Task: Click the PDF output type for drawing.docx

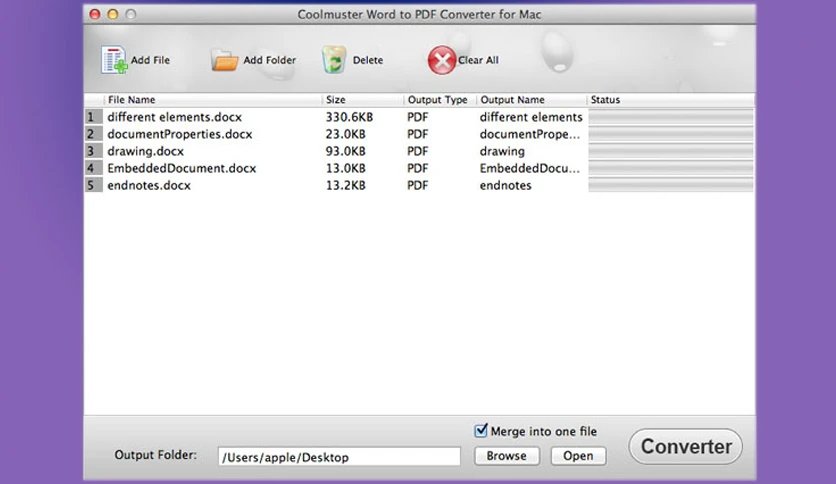Action: [x=417, y=151]
